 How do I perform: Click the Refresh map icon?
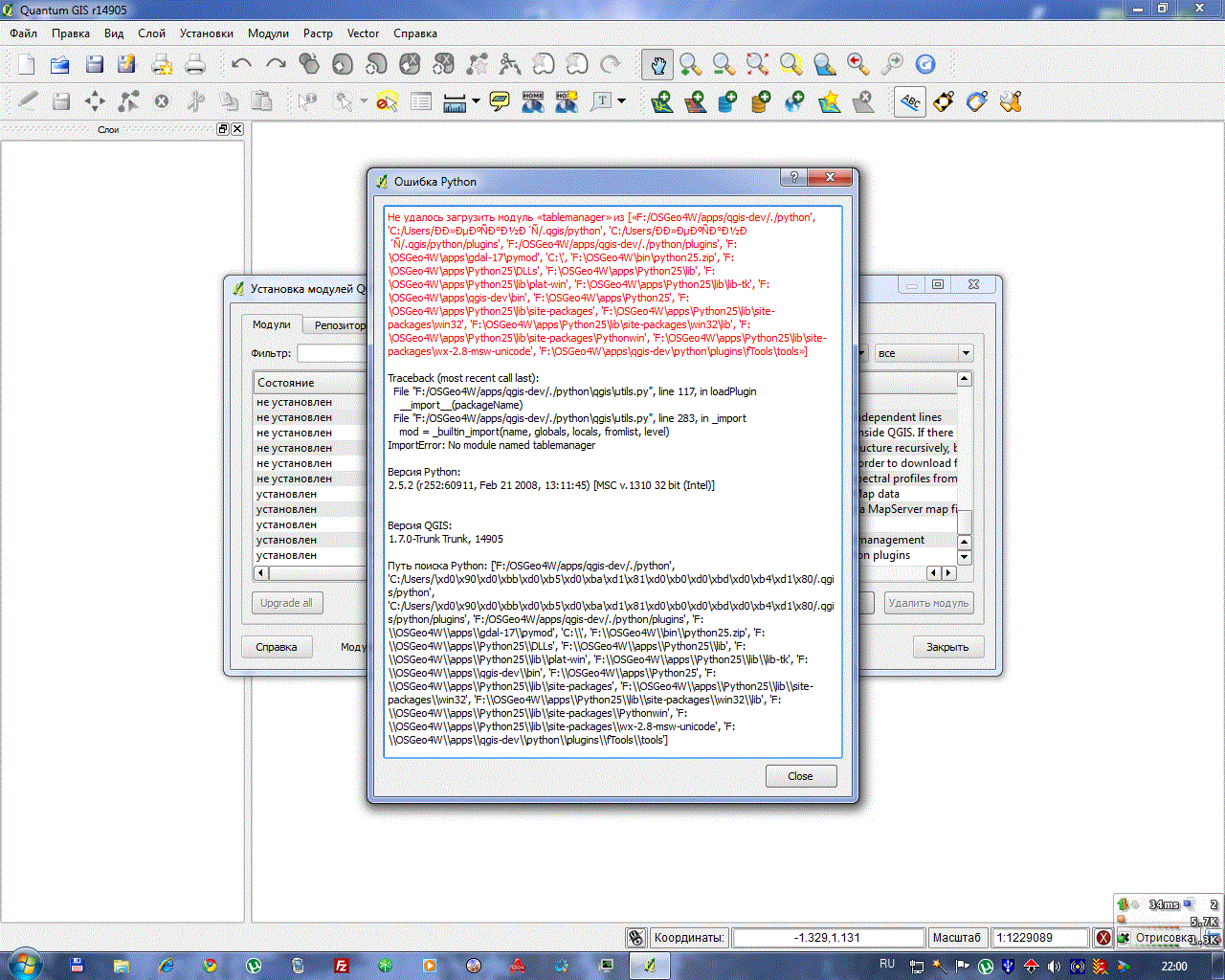925,65
